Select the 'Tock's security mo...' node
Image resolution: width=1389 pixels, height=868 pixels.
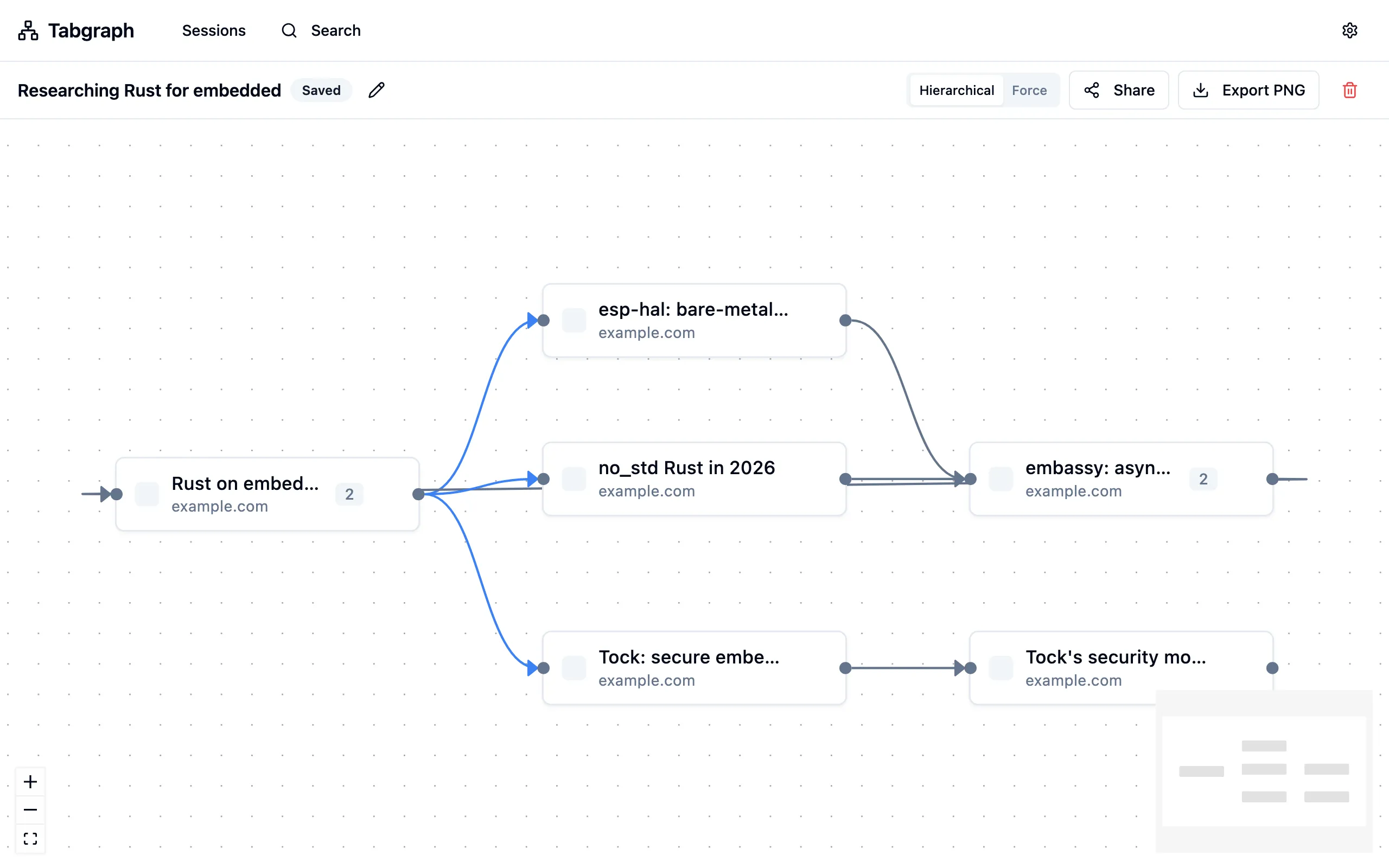(1122, 668)
